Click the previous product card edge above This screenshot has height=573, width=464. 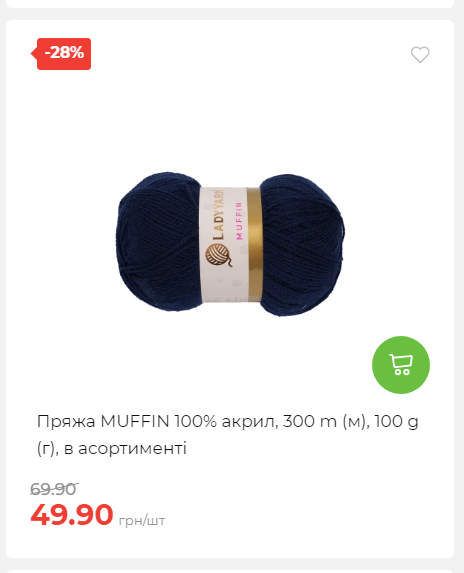click(230, 4)
